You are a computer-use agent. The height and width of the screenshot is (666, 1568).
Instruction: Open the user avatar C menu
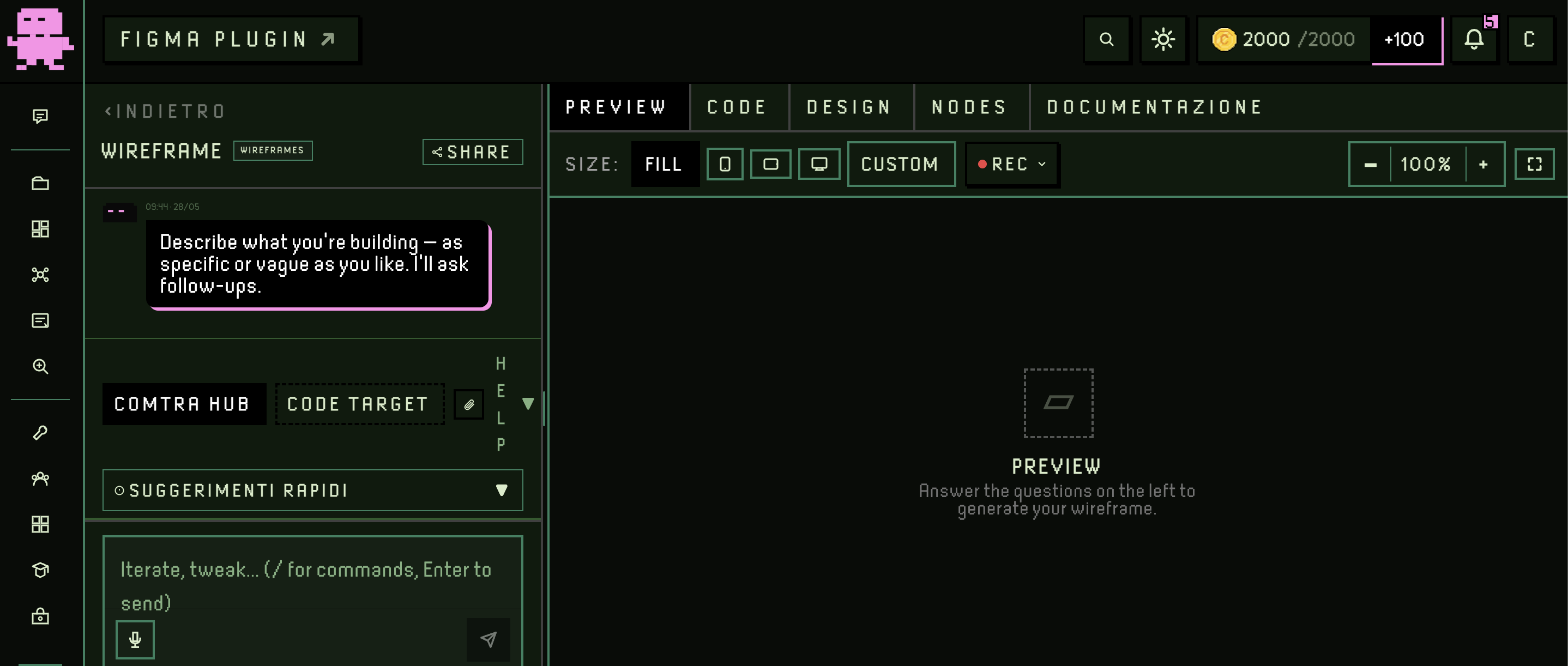coord(1529,39)
